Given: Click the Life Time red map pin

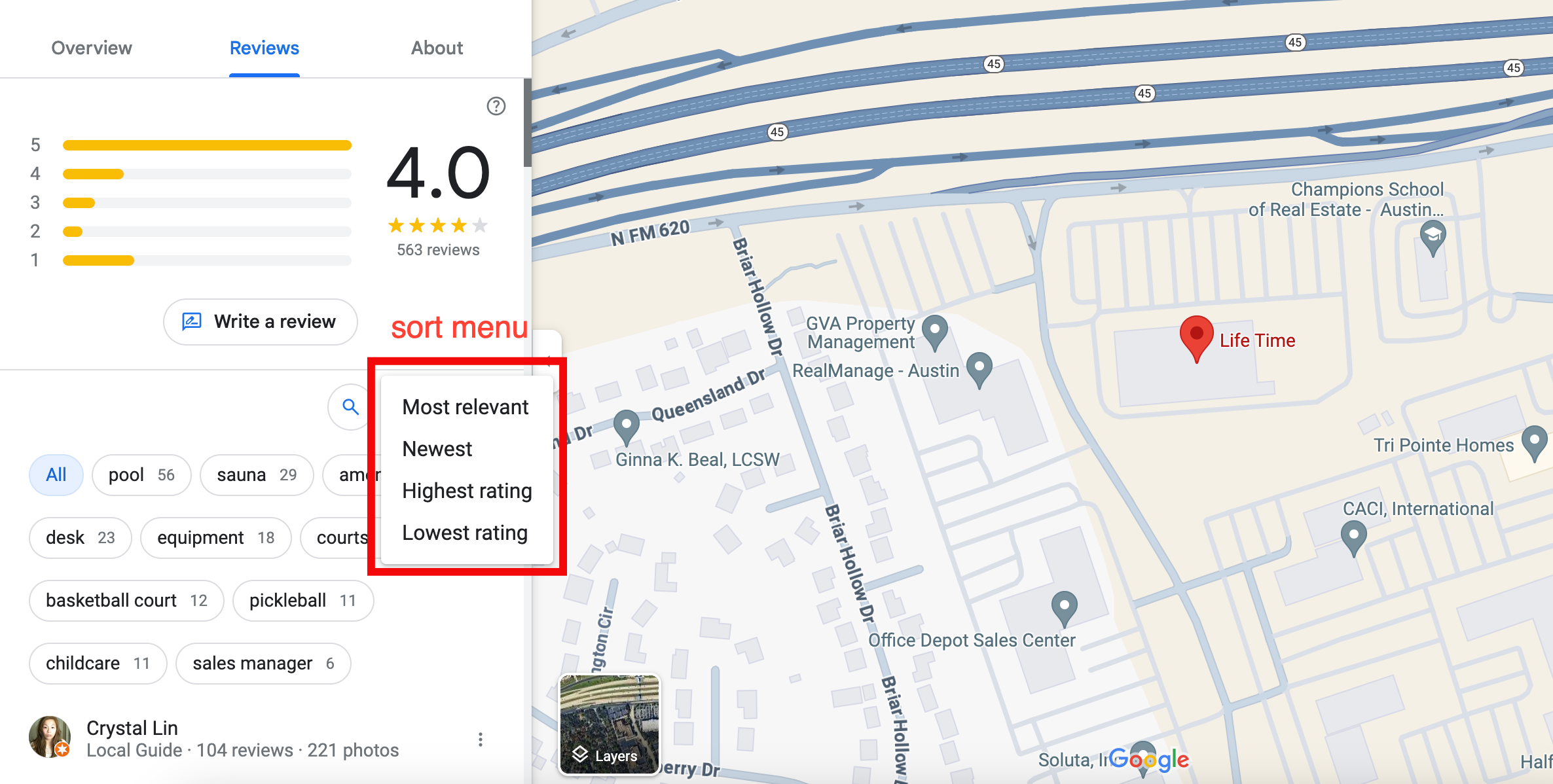Looking at the screenshot, I should click(1196, 335).
